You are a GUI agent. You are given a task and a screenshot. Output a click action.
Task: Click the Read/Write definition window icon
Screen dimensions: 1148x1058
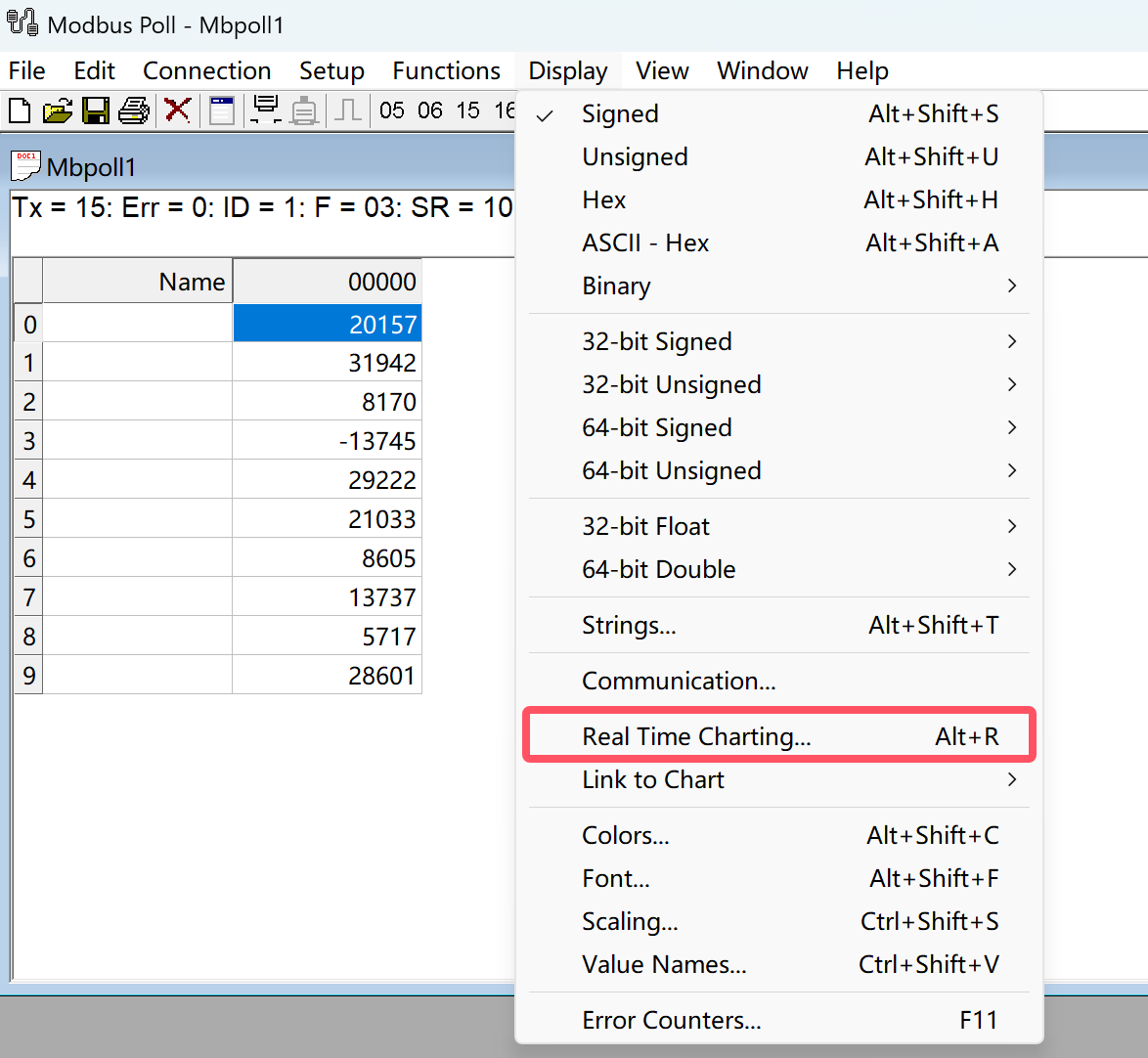coord(222,110)
